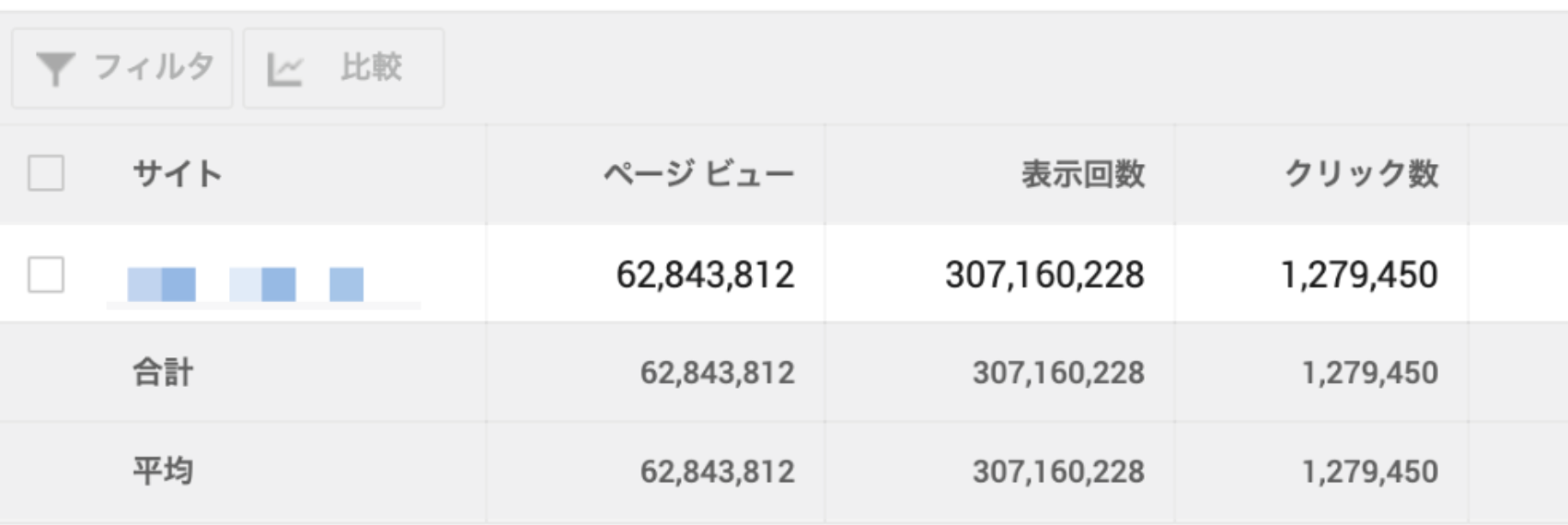This screenshot has height=525, width=1568.
Task: Click the 合計 row page views total
Action: (717, 372)
